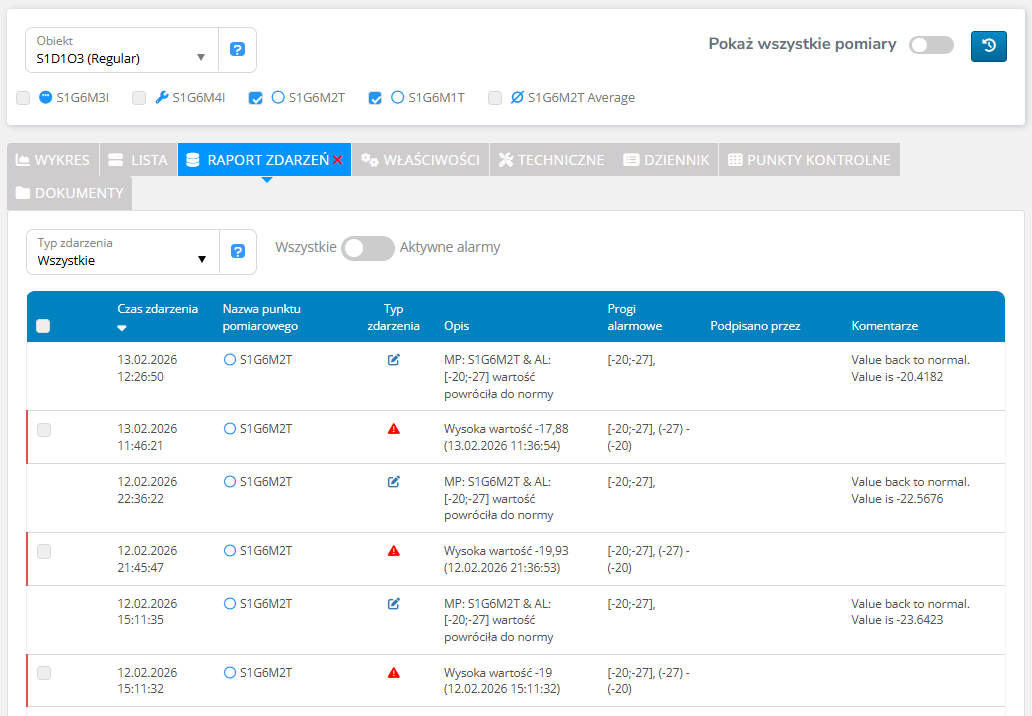Toggle Pokaż wszystkie pomiary switch
This screenshot has height=716, width=1032.
point(930,45)
